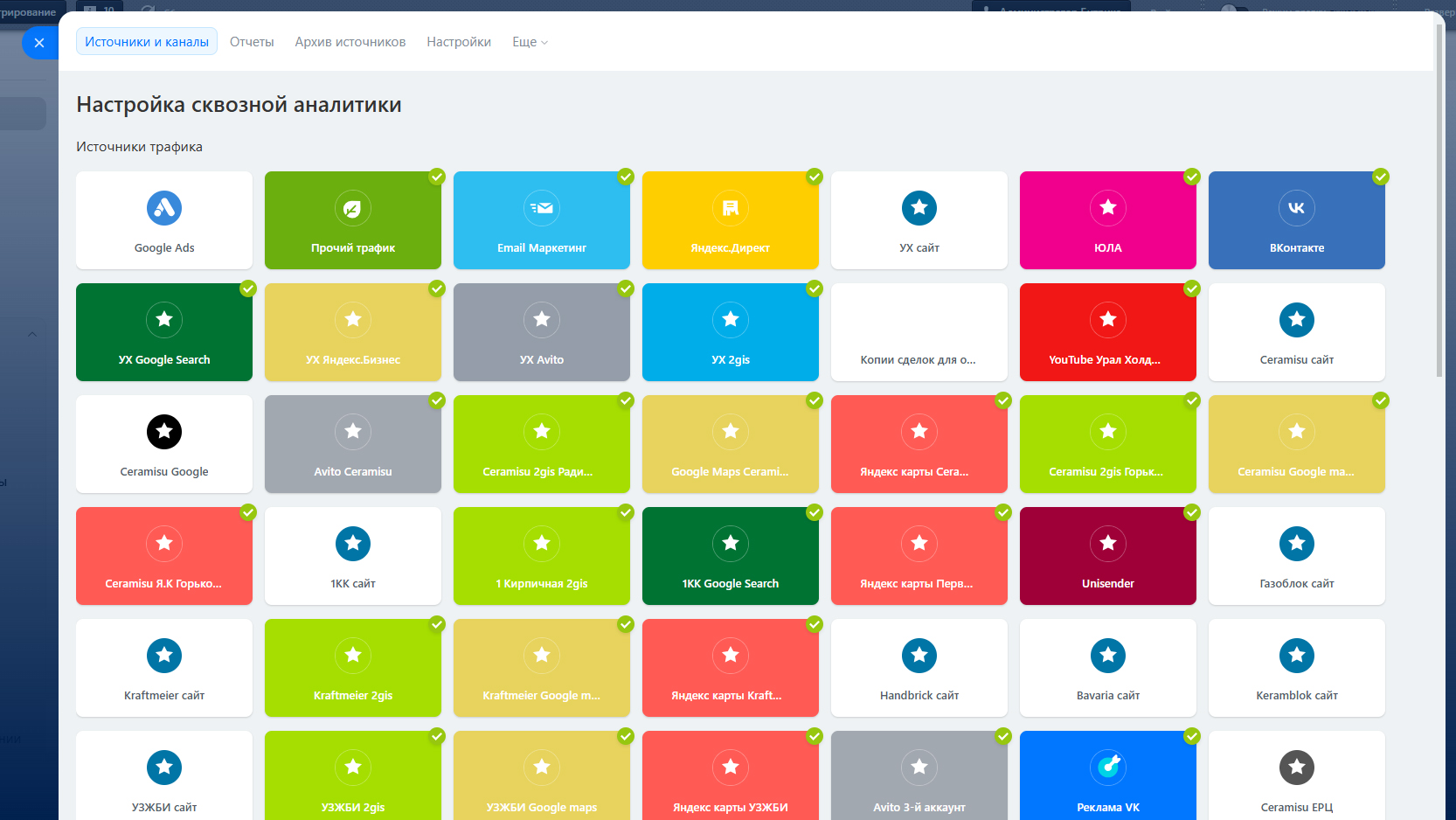This screenshot has height=820, width=1456.
Task: Click the Ceramisu Google ma... card label
Action: click(x=1296, y=472)
